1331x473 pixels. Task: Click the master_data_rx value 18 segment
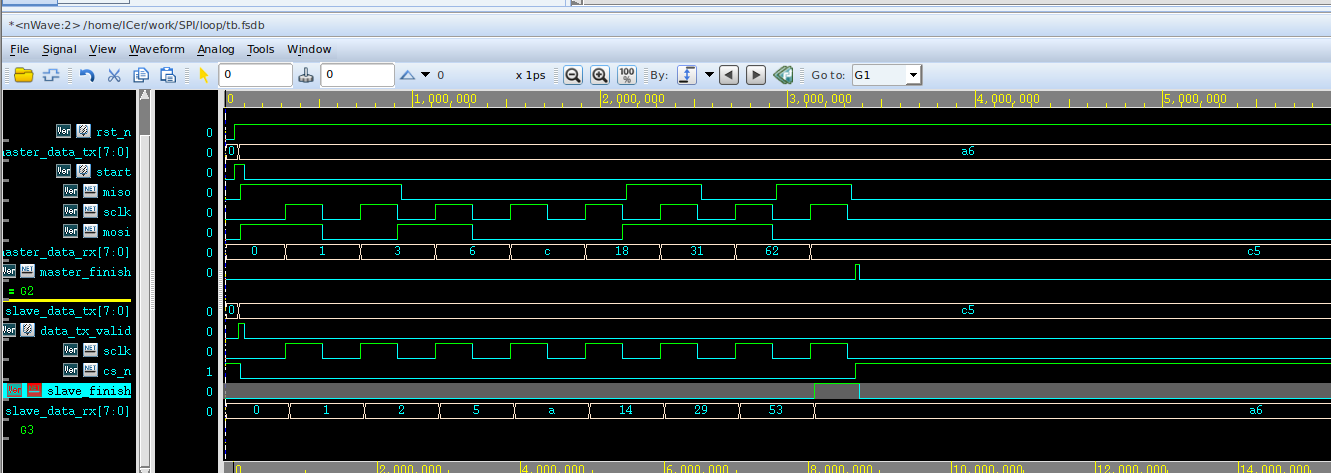pyautogui.click(x=622, y=252)
